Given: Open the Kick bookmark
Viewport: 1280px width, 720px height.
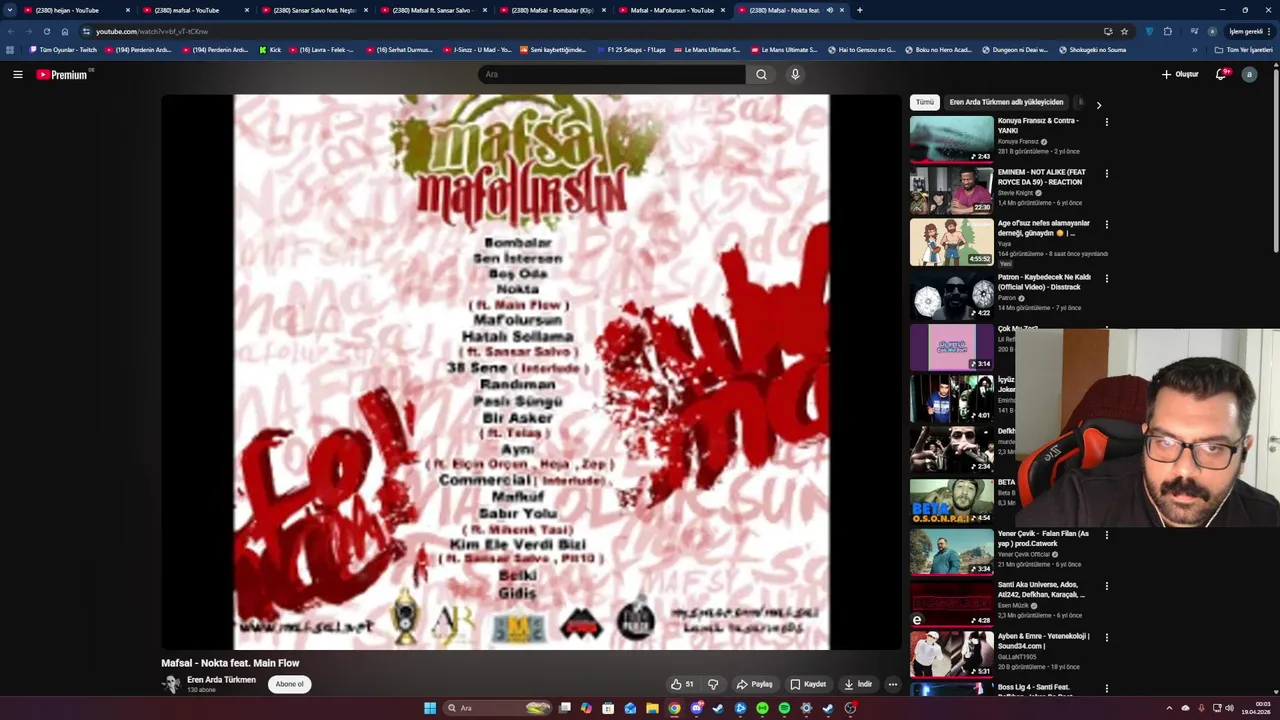Looking at the screenshot, I should 270,50.
